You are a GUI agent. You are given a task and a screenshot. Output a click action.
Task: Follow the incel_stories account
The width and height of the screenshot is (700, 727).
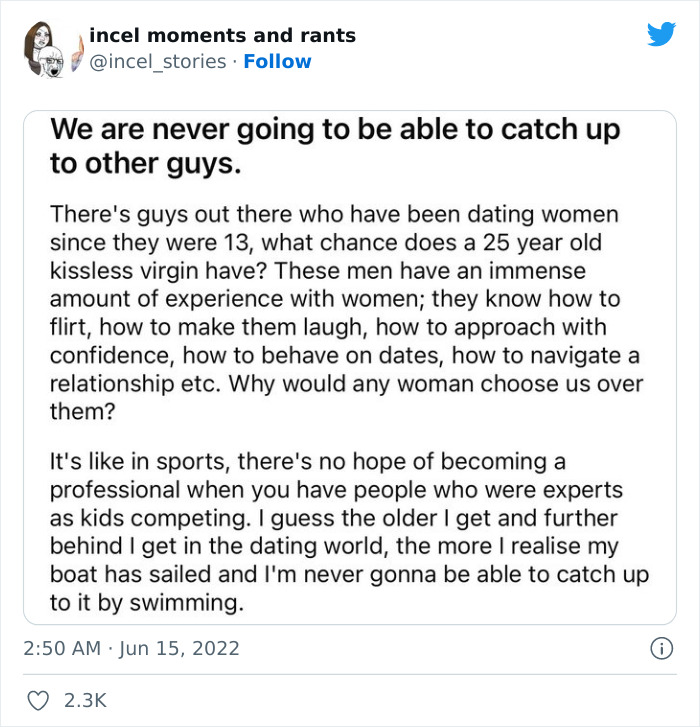point(277,62)
